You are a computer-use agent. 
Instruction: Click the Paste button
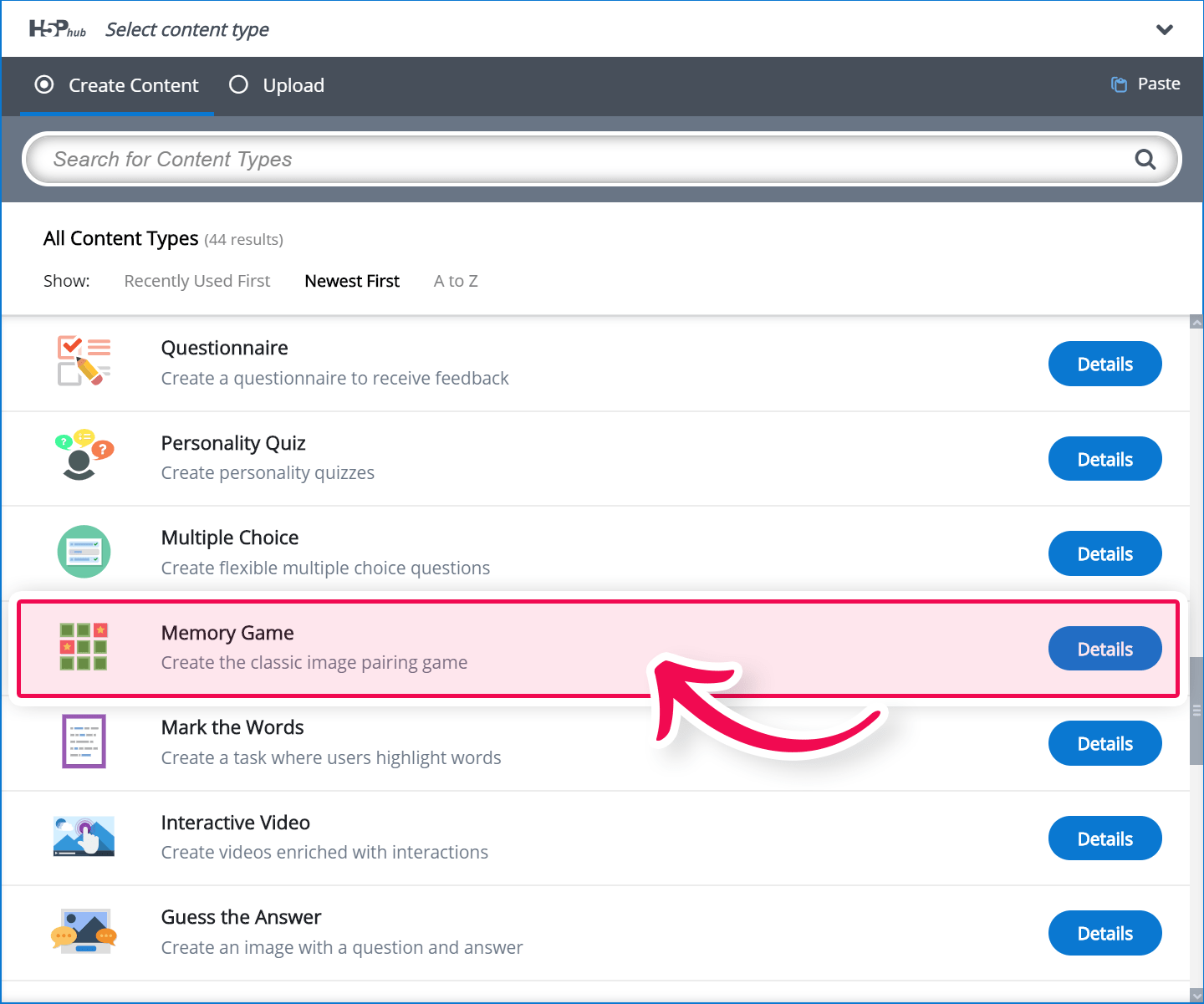click(1145, 84)
